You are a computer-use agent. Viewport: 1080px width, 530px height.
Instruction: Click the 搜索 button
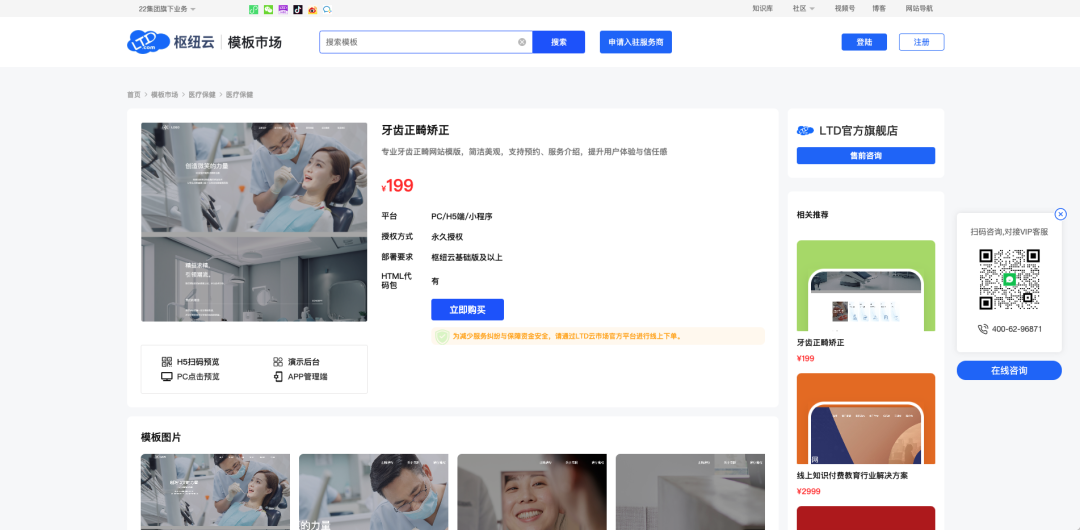coord(559,42)
